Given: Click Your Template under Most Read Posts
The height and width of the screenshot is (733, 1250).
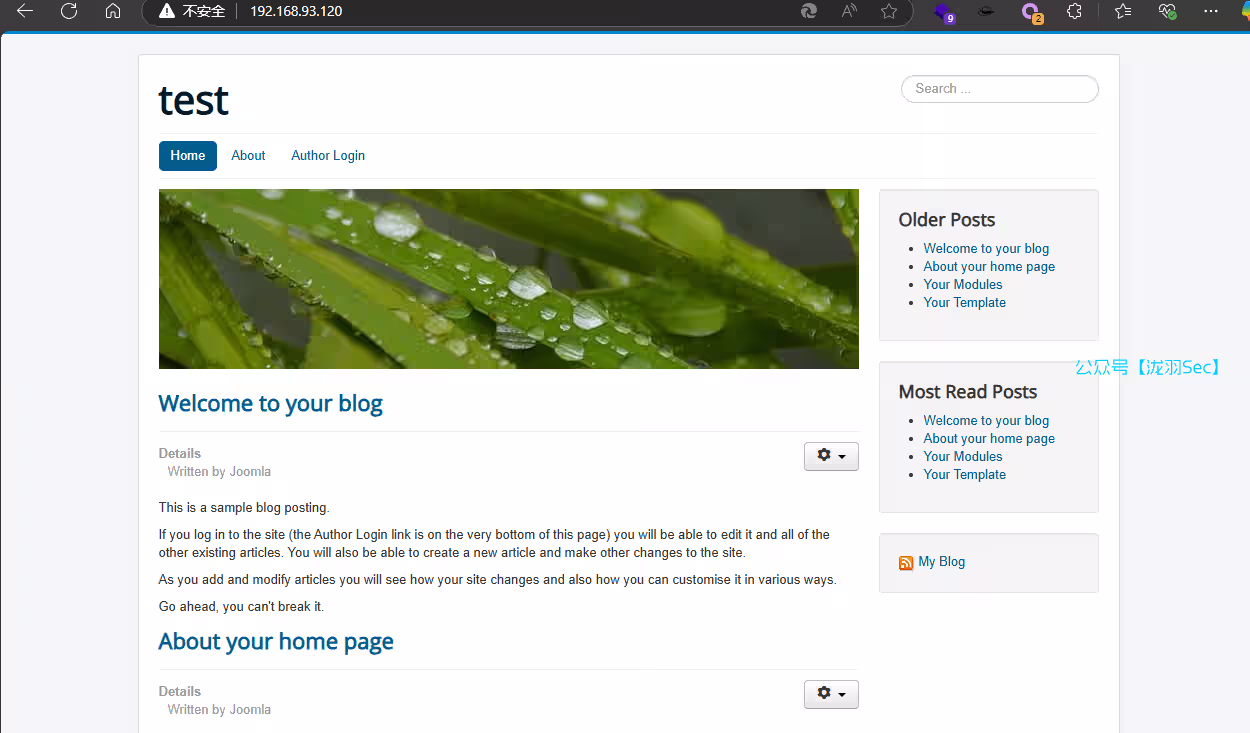Looking at the screenshot, I should (964, 475).
